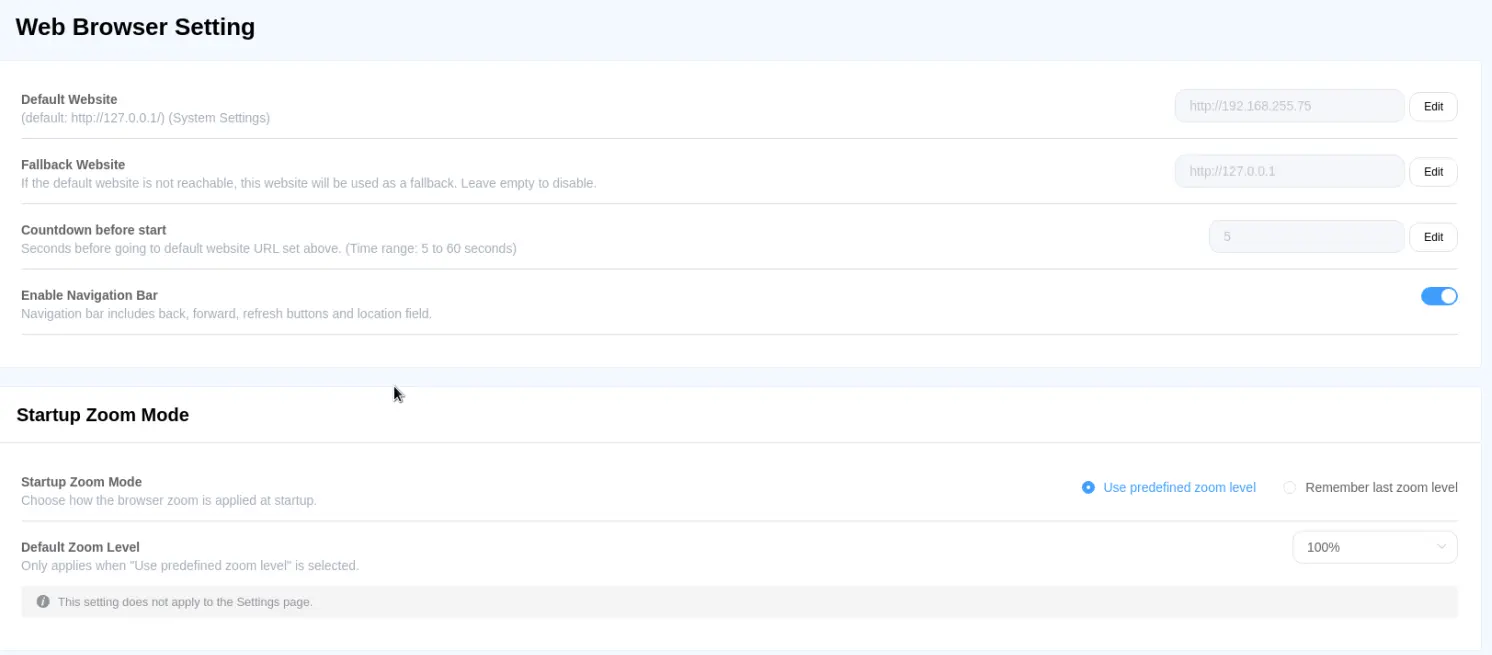Click the Web Browser Setting heading
Screen dimensions: 1492x655
point(135,27)
